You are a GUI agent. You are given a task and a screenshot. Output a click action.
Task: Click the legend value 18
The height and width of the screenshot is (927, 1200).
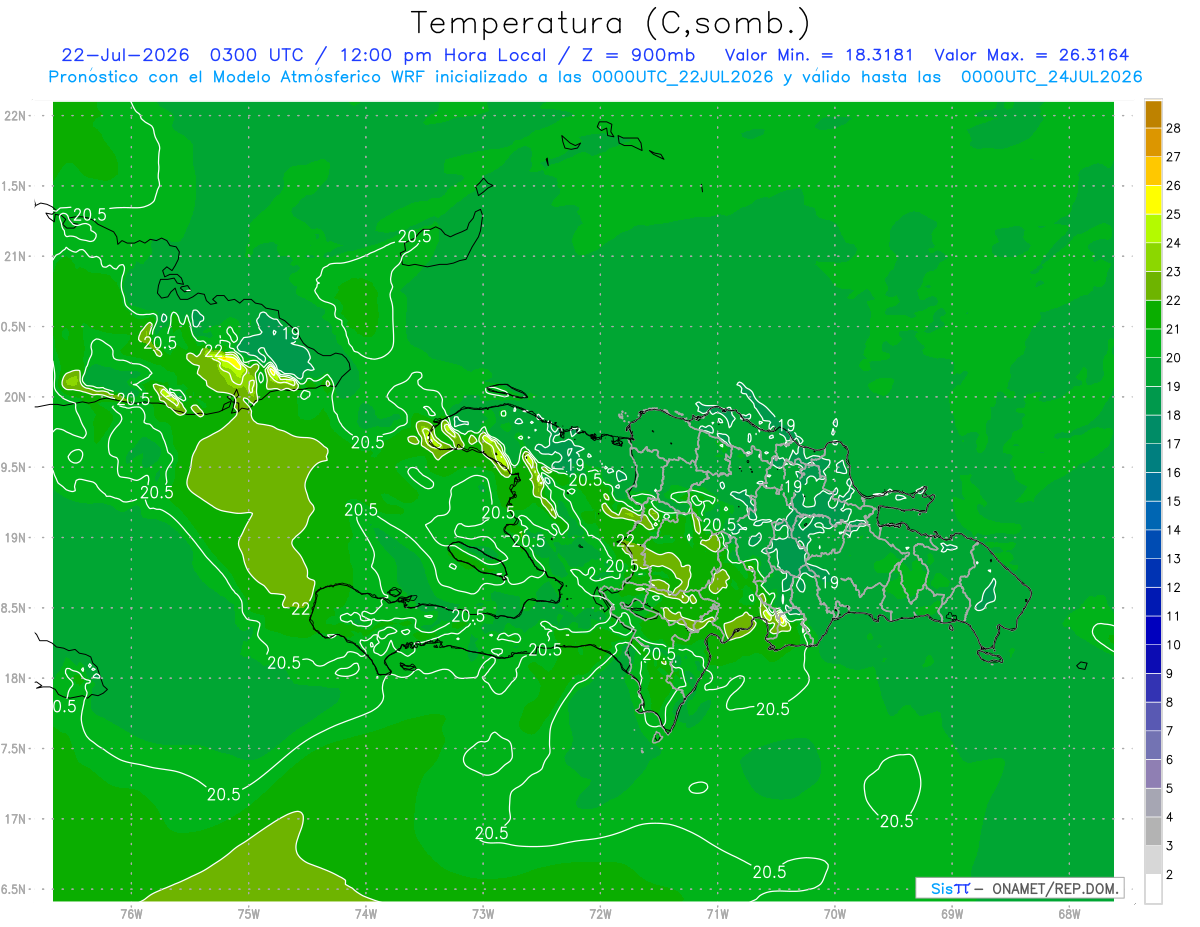coord(1174,415)
